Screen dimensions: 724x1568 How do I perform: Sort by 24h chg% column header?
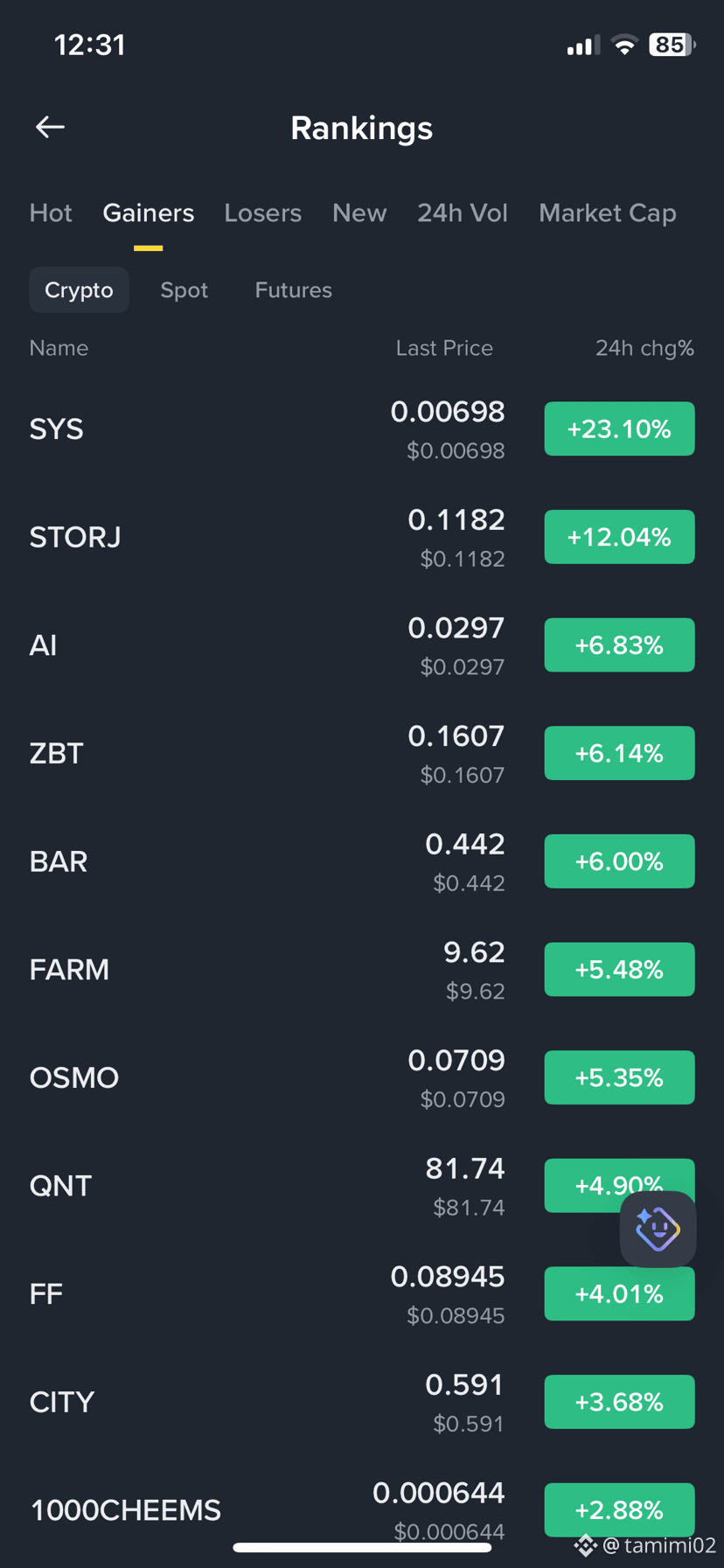(644, 348)
